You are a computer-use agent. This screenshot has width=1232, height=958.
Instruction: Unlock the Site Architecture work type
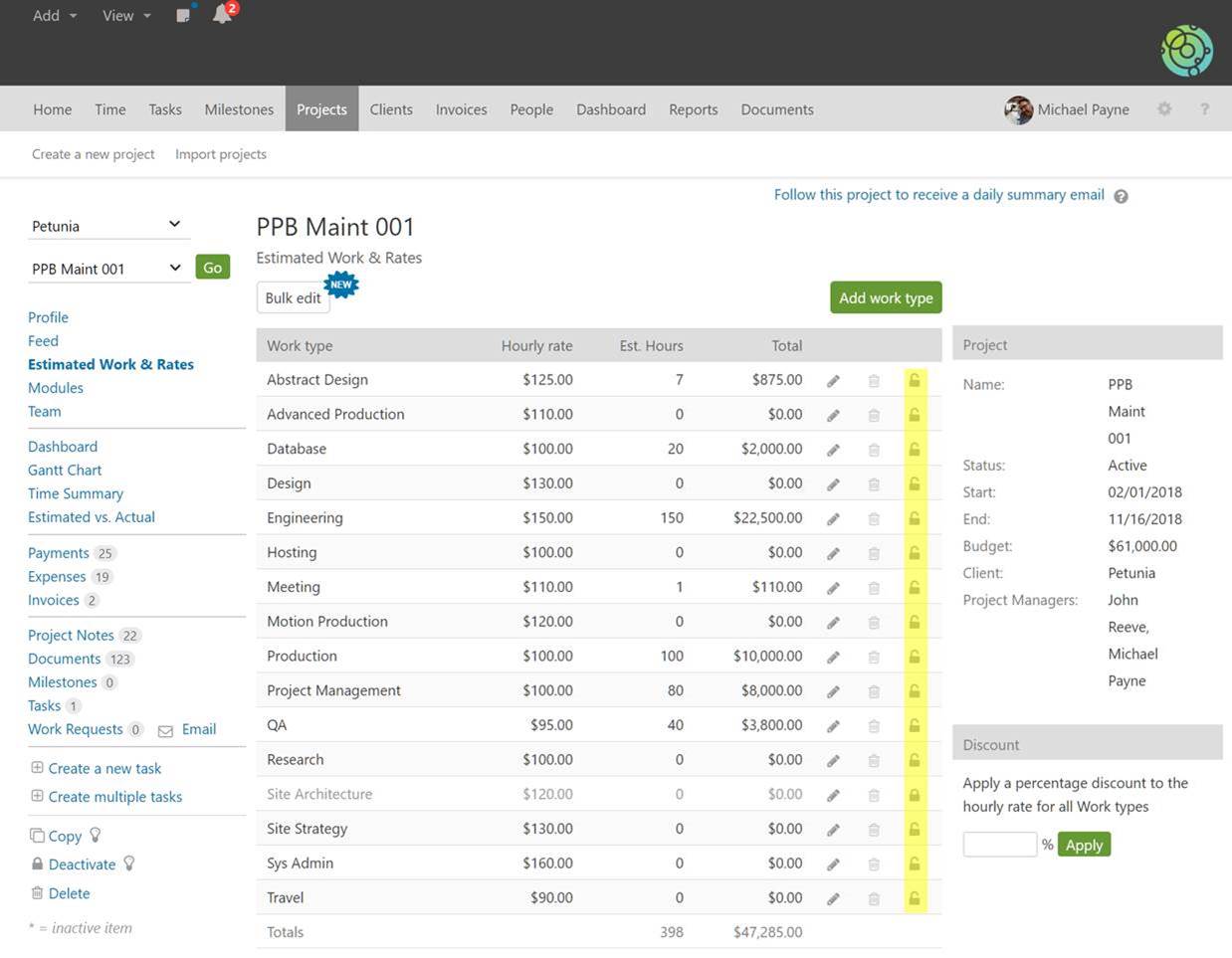click(914, 795)
